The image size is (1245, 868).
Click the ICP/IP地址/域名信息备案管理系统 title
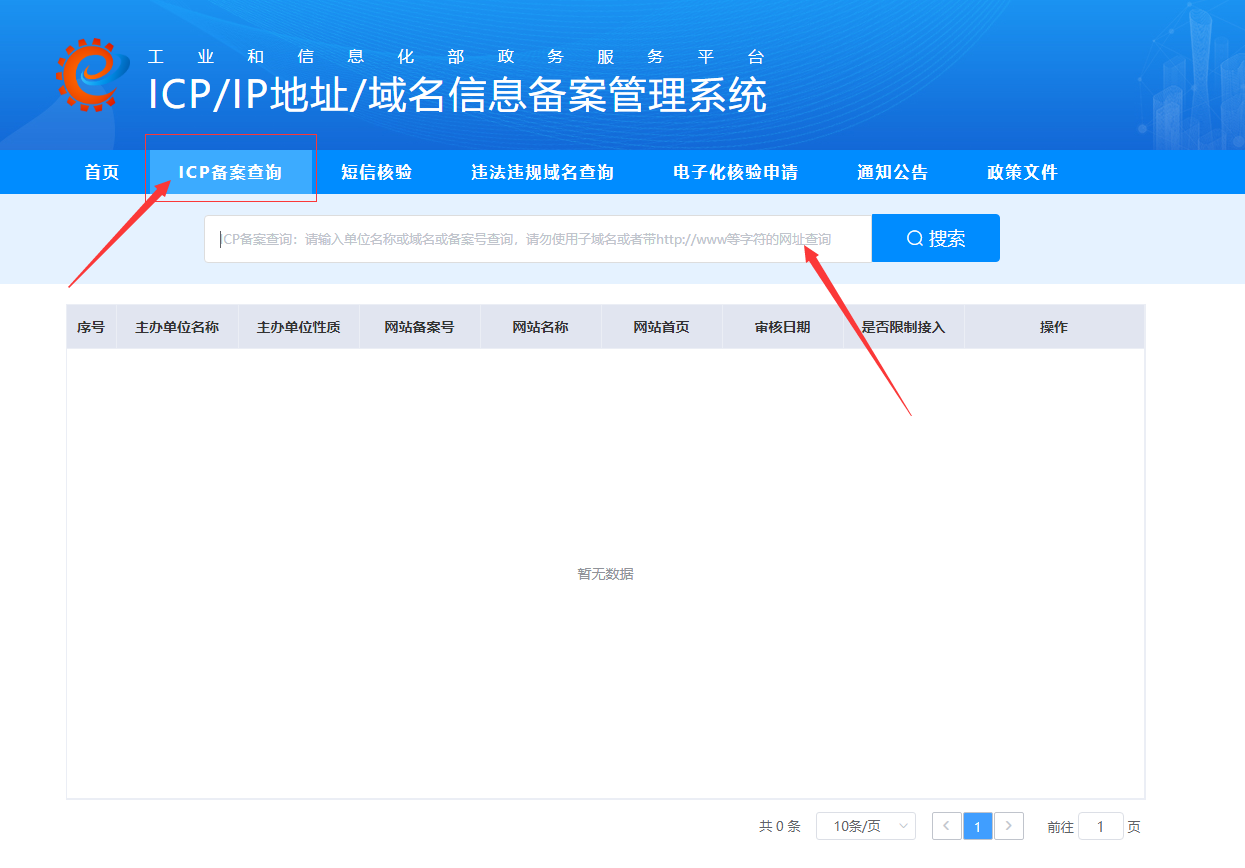pyautogui.click(x=457, y=95)
